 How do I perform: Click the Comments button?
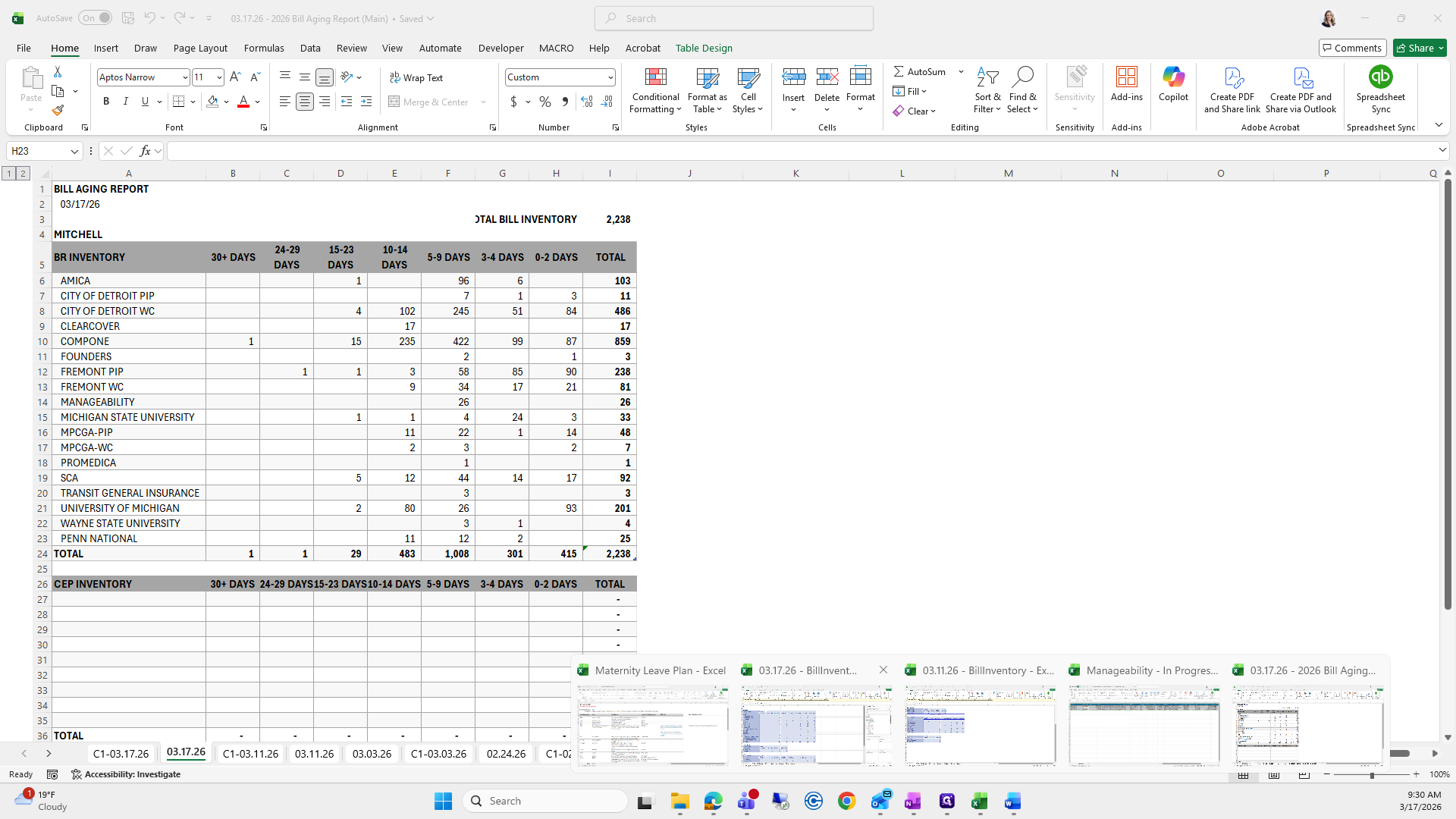(1352, 48)
